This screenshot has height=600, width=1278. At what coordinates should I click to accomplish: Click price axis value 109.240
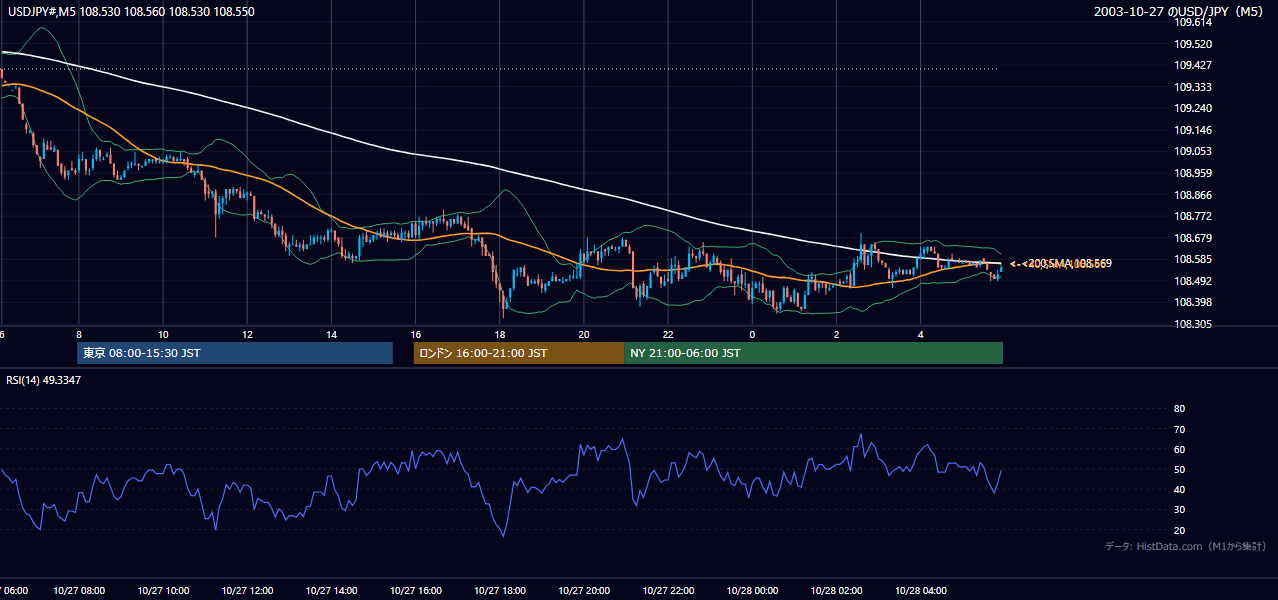tap(1193, 108)
